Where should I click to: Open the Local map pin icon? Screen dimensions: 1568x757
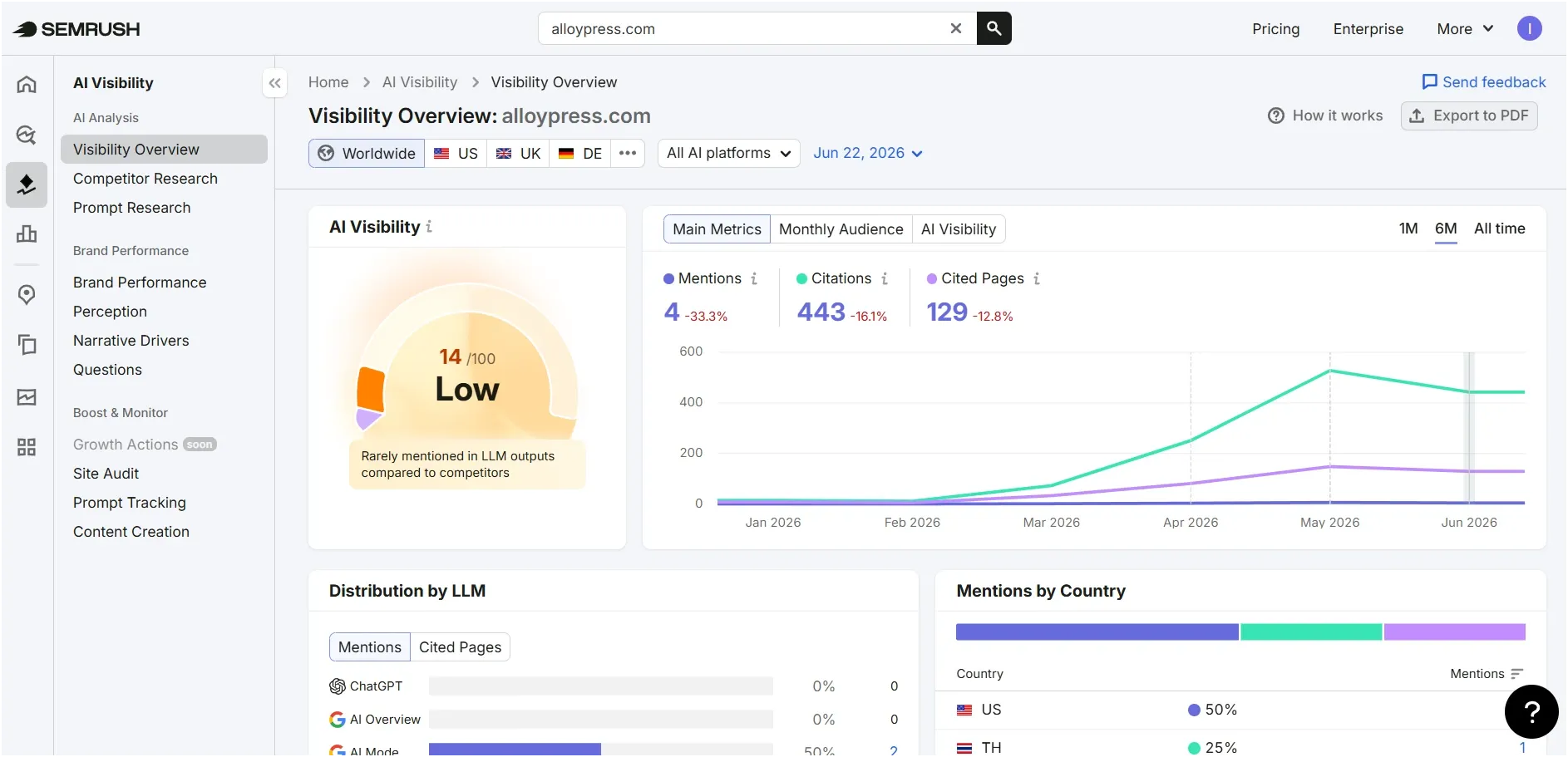click(x=27, y=294)
